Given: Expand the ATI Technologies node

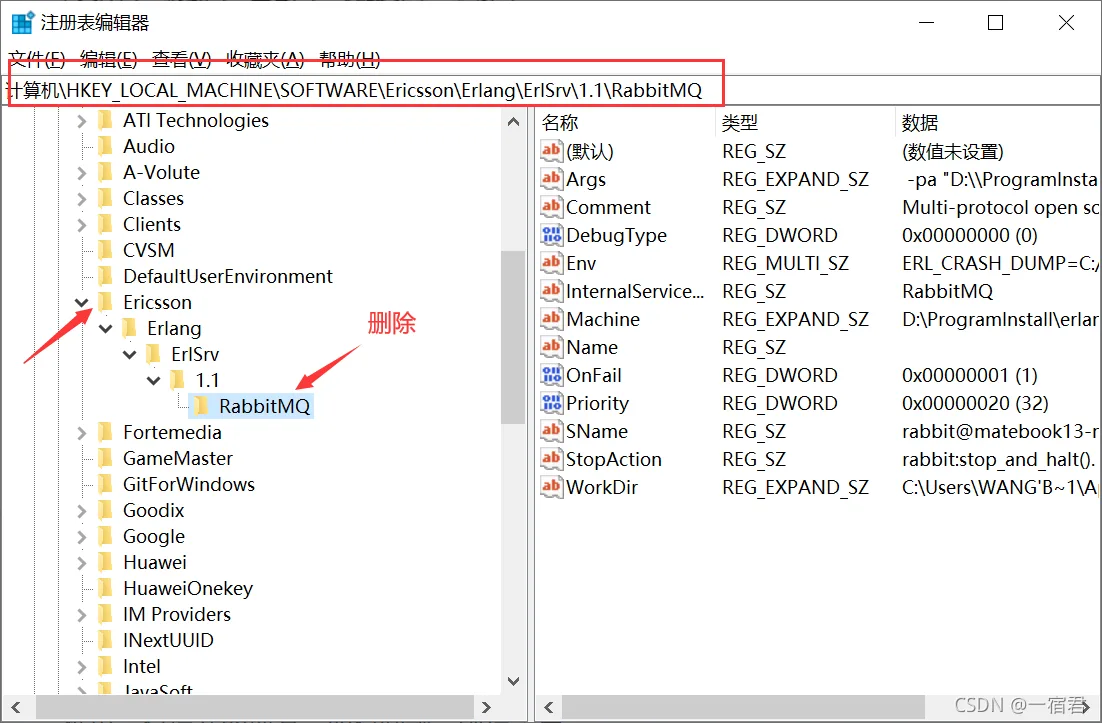Looking at the screenshot, I should (x=82, y=121).
